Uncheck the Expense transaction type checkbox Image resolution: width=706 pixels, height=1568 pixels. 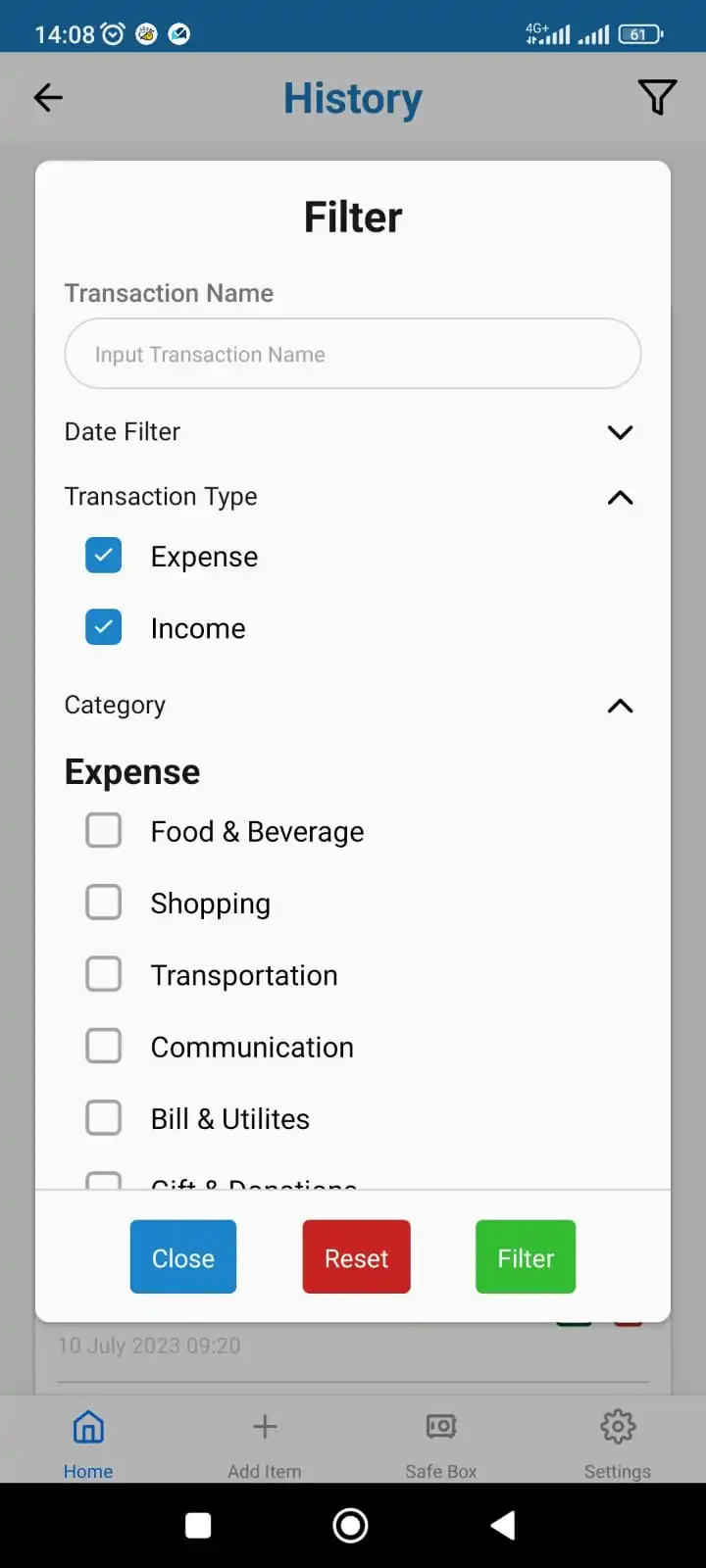[x=104, y=556]
